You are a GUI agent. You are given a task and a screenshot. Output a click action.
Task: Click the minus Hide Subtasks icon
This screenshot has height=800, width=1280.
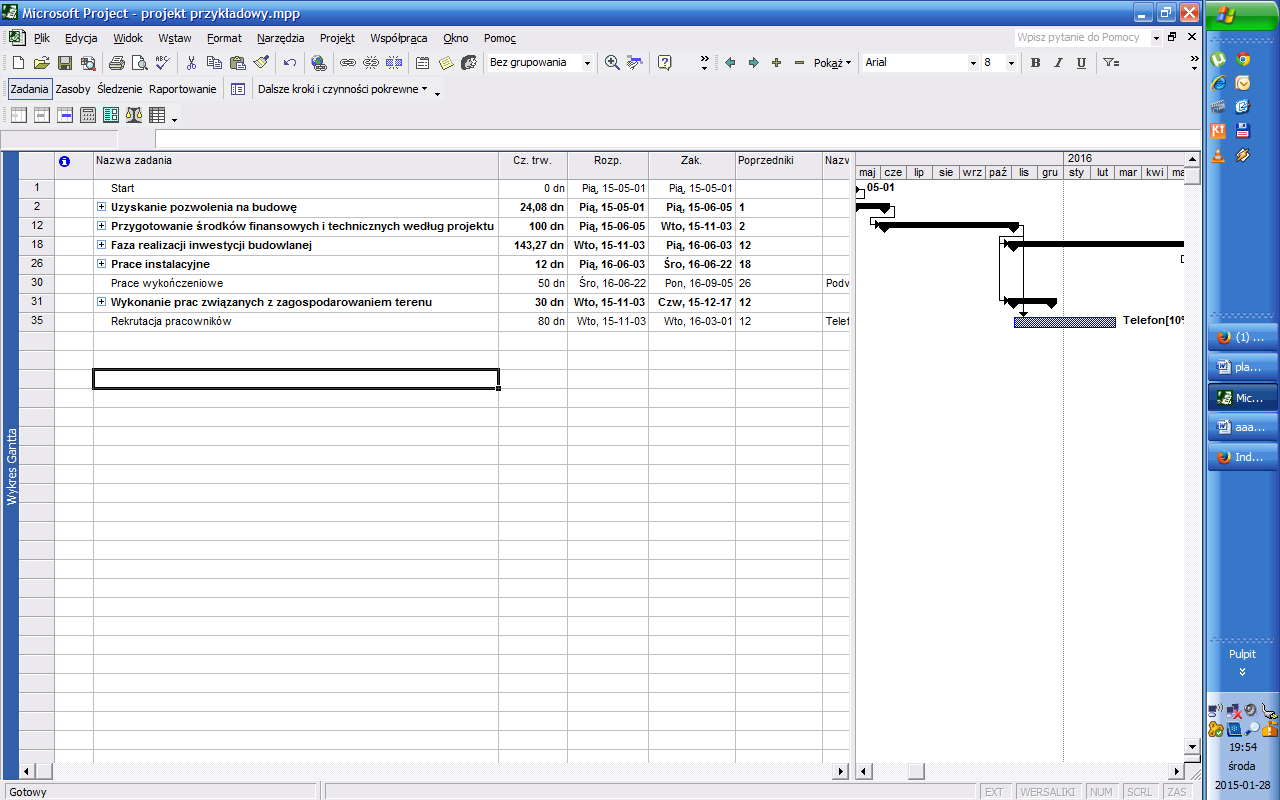799,63
